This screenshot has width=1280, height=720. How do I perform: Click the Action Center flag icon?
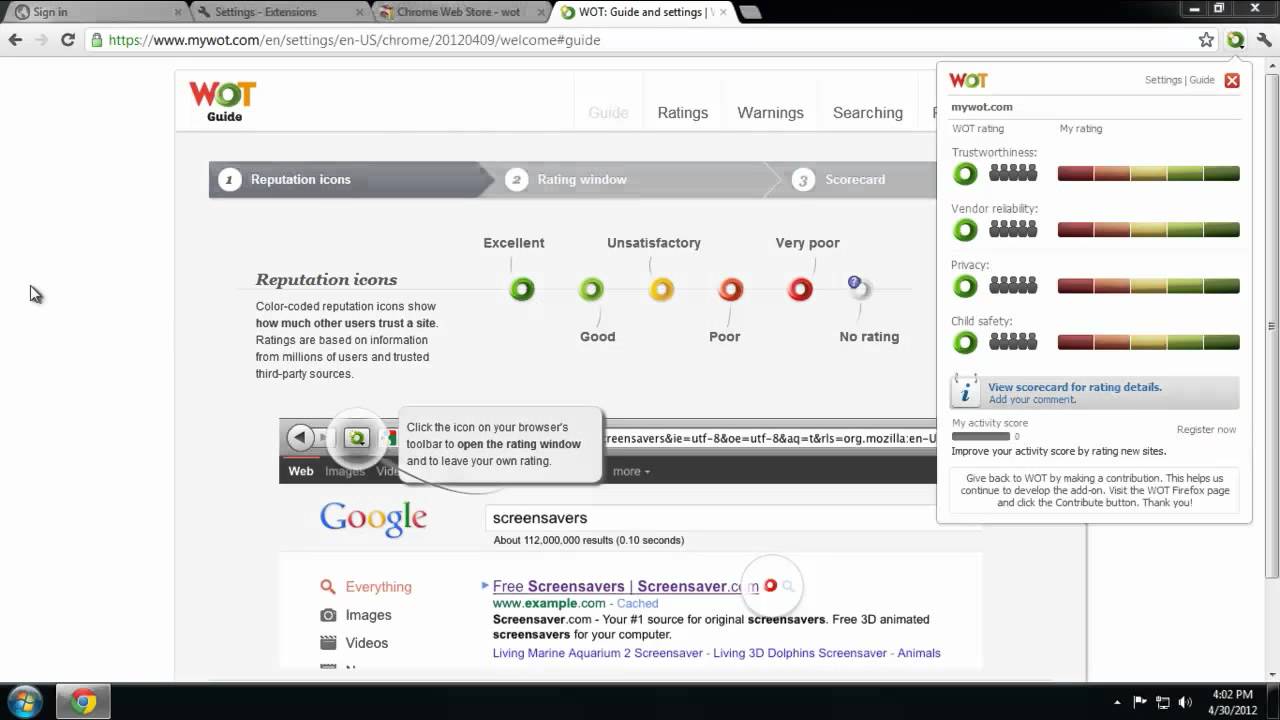pyautogui.click(x=1140, y=702)
